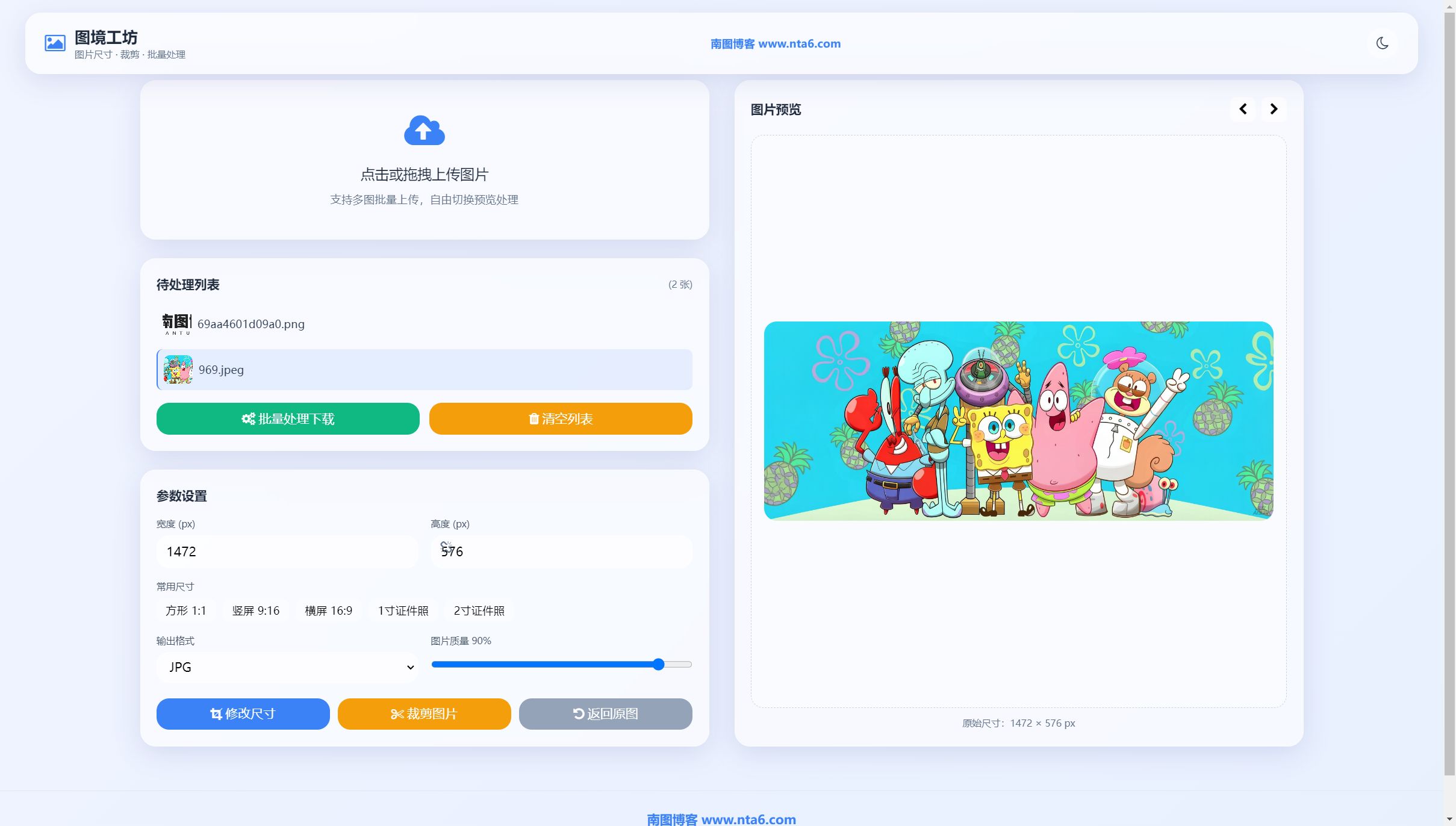Click the 修改尺寸 button
The height and width of the screenshot is (826, 1456).
click(243, 714)
